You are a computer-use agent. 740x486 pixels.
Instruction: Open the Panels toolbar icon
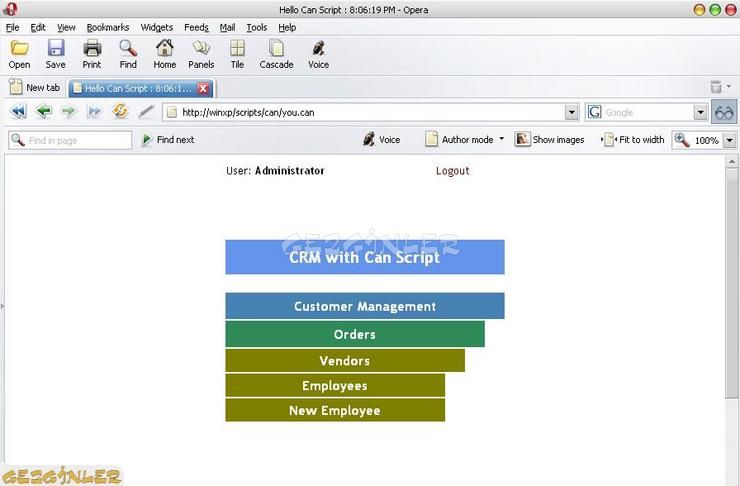click(x=201, y=48)
